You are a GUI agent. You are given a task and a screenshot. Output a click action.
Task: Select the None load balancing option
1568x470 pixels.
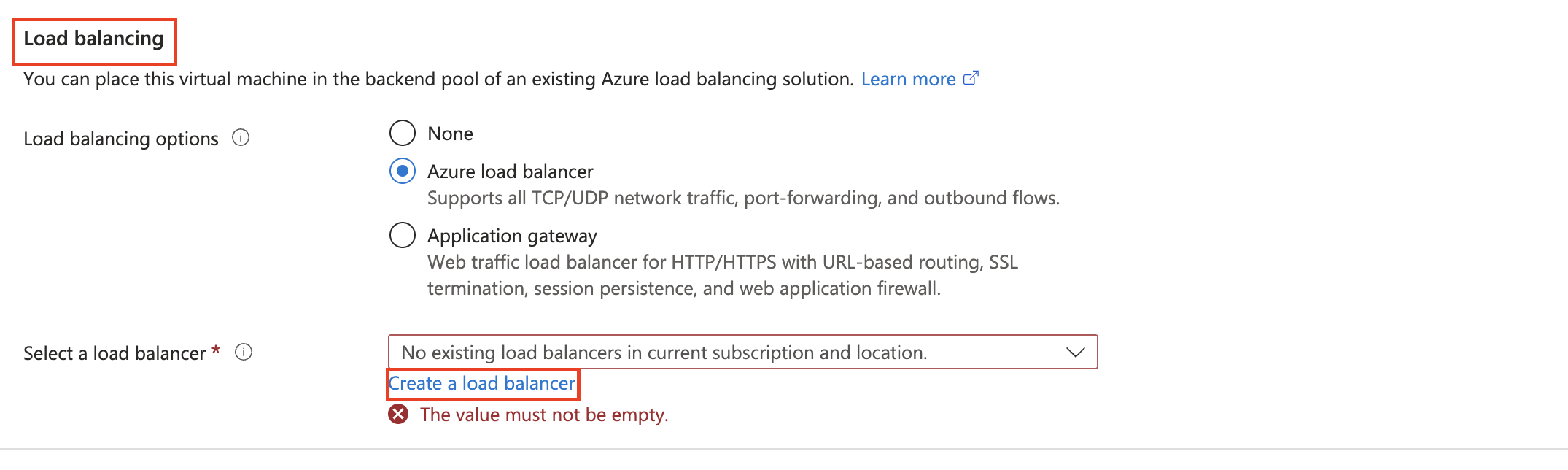pos(403,134)
